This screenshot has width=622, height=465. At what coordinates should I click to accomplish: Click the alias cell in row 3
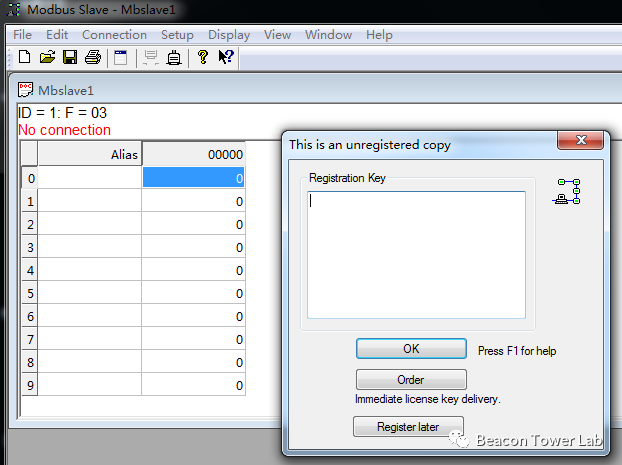[x=90, y=246]
